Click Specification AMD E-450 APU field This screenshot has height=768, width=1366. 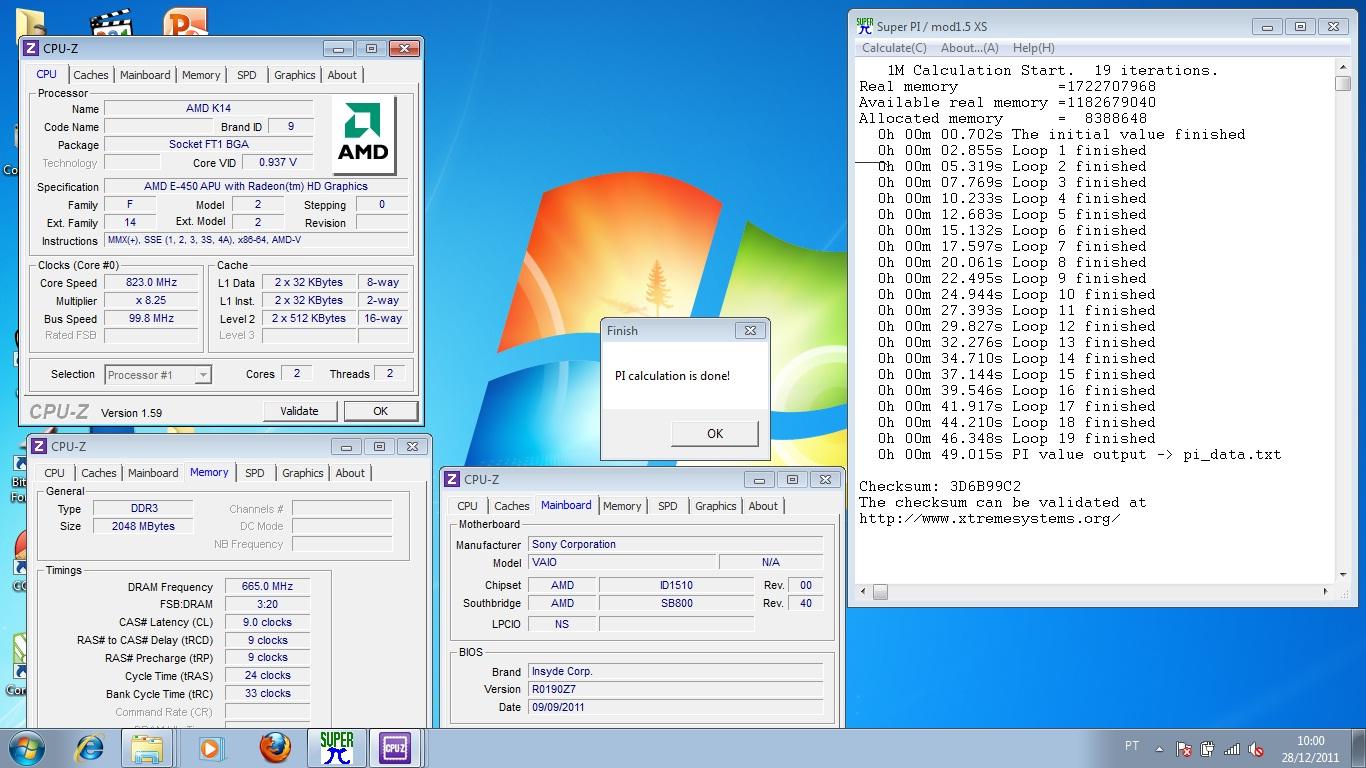(256, 187)
